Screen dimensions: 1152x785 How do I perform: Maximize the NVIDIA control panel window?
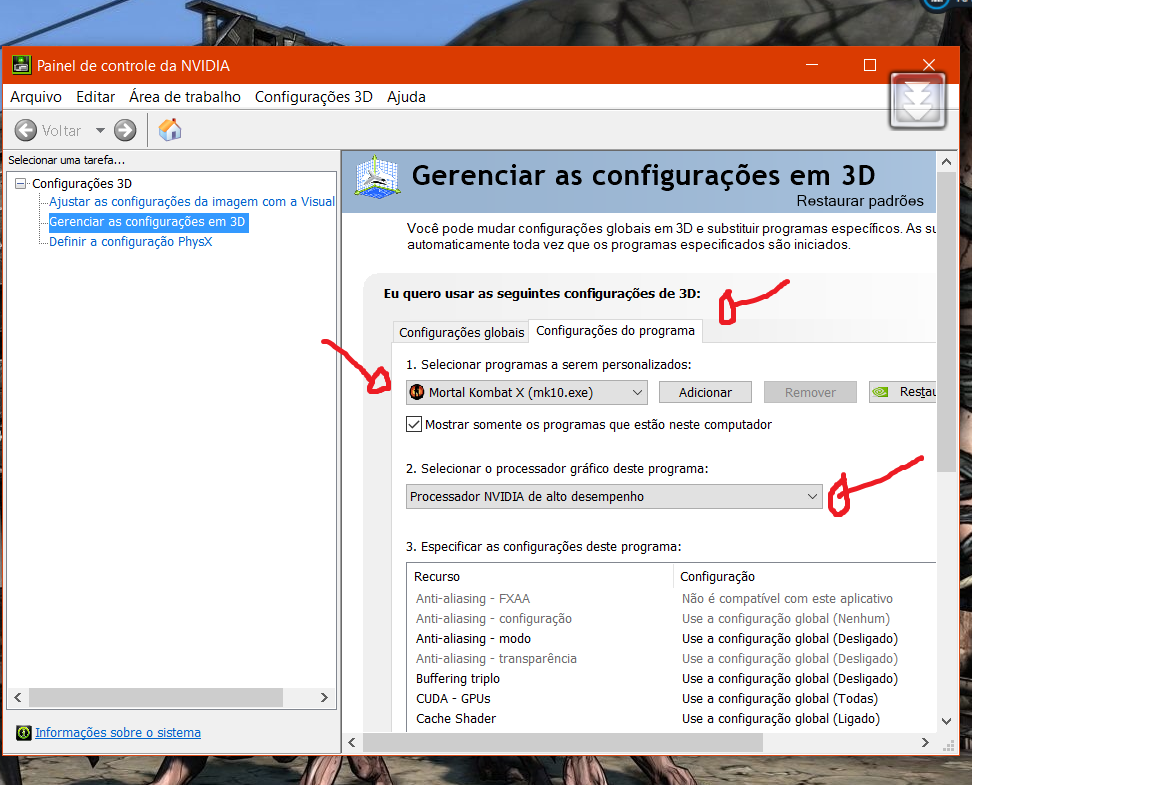[x=870, y=65]
